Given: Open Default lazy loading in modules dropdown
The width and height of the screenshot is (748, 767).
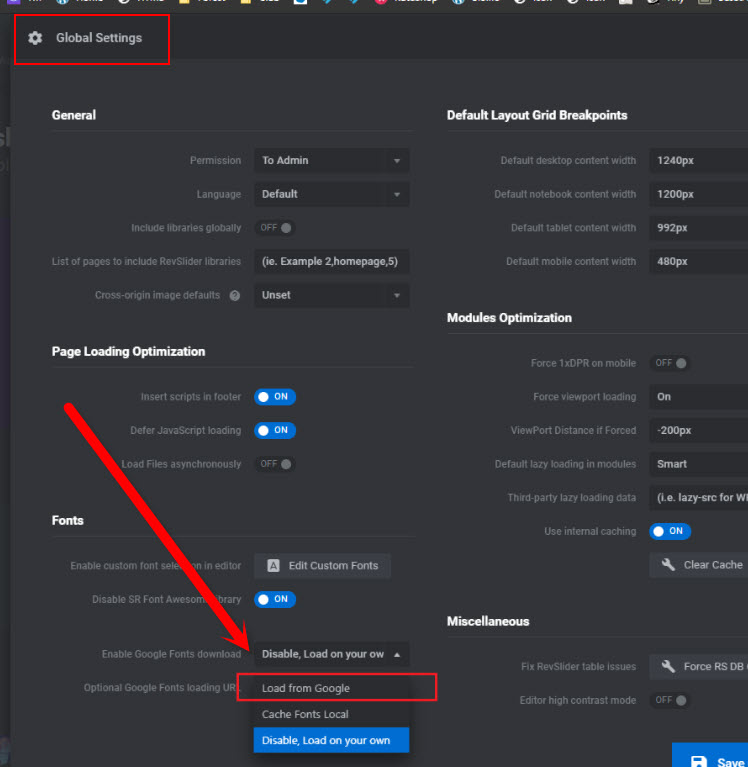Looking at the screenshot, I should point(699,464).
